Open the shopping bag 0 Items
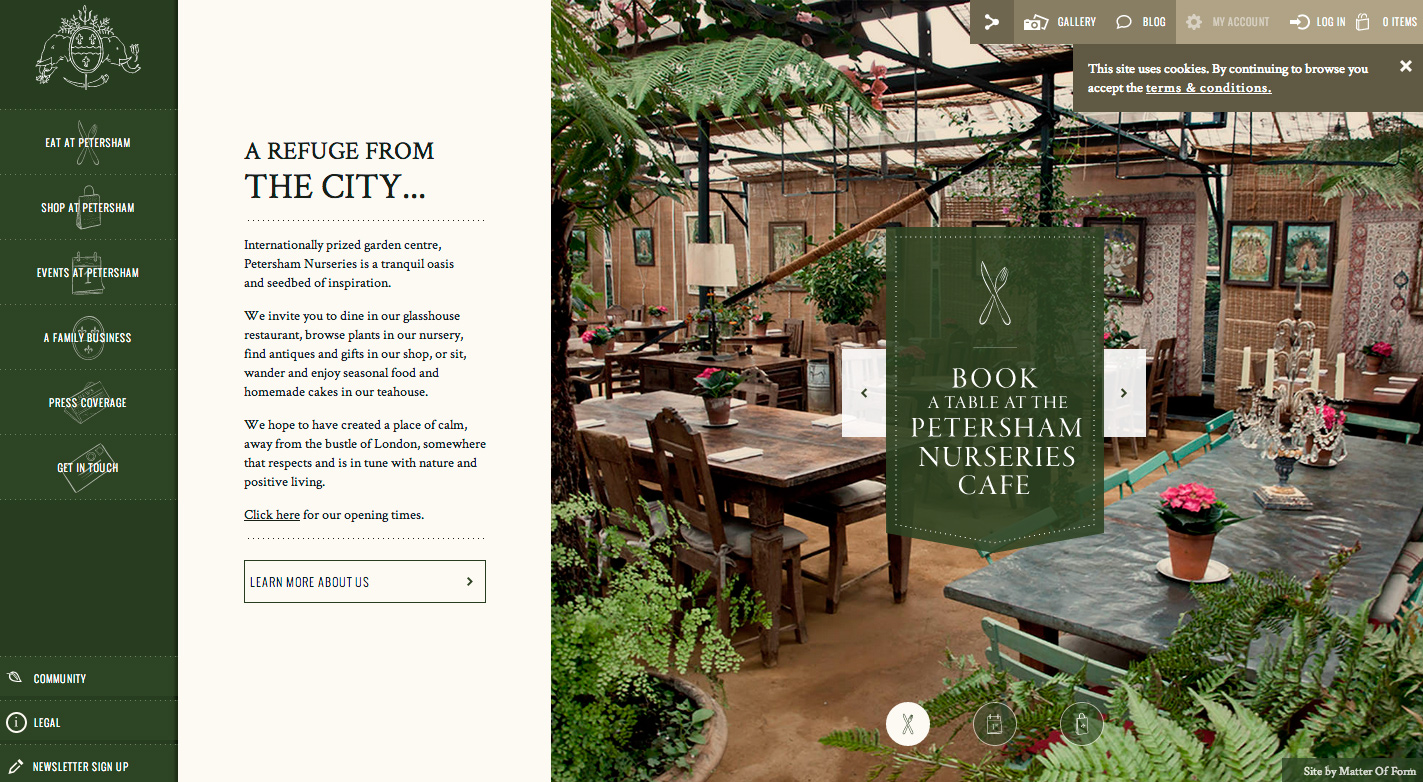Screen dimensions: 1423x782 pyautogui.click(x=1387, y=22)
